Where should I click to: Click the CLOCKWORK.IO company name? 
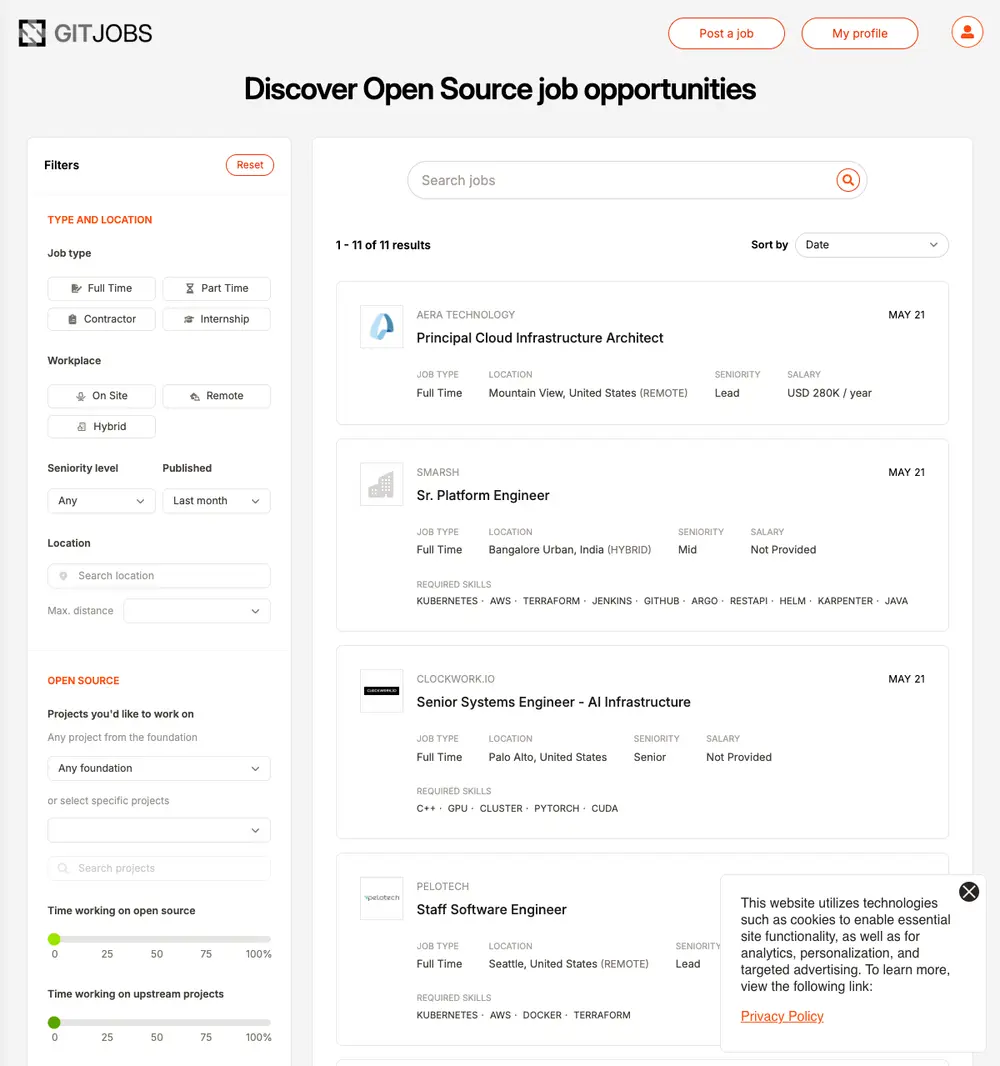coord(455,679)
